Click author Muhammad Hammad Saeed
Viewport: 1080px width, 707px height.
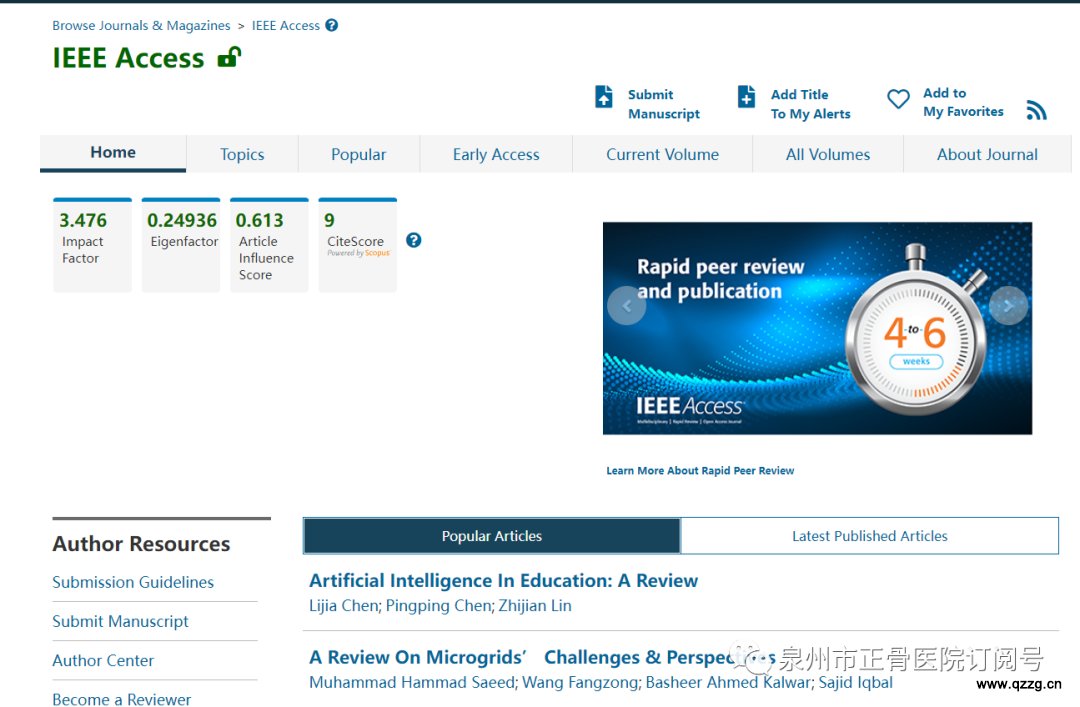412,682
